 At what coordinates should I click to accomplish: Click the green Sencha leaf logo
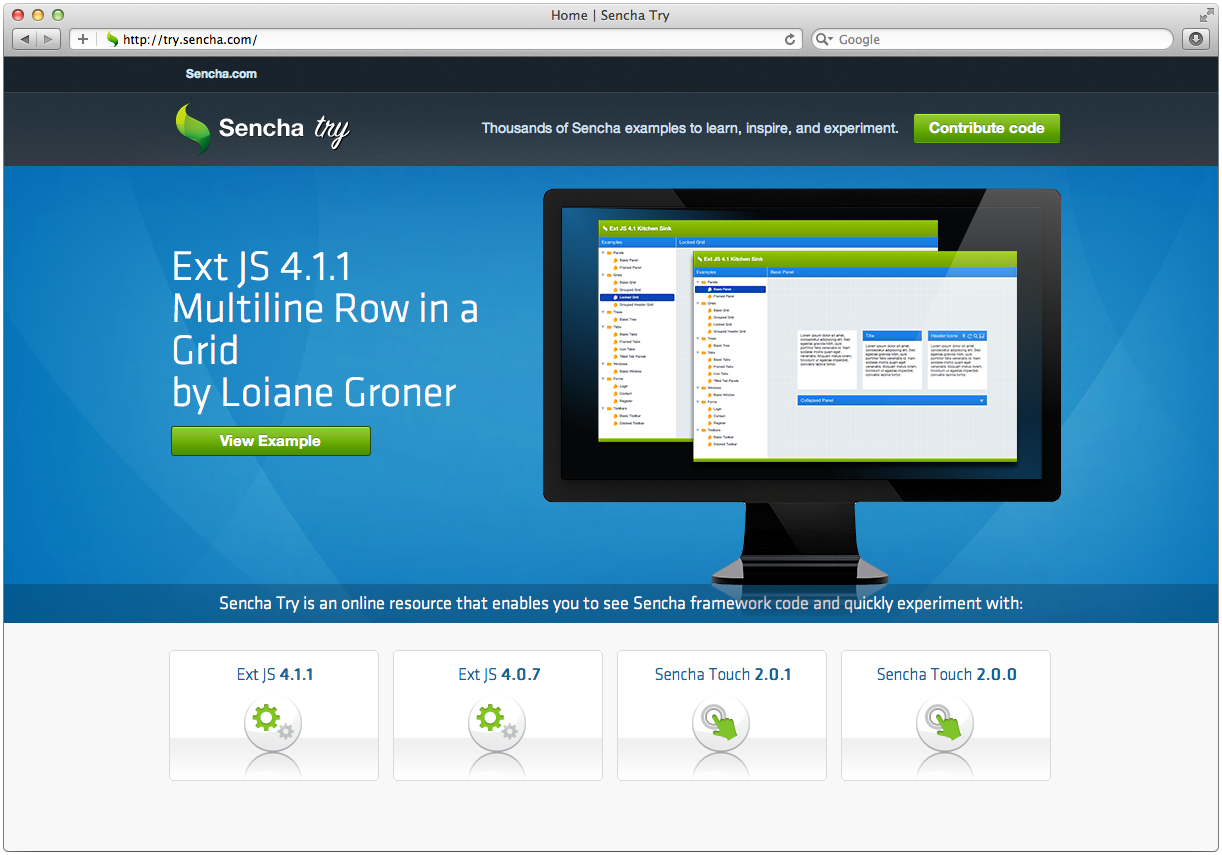click(193, 129)
